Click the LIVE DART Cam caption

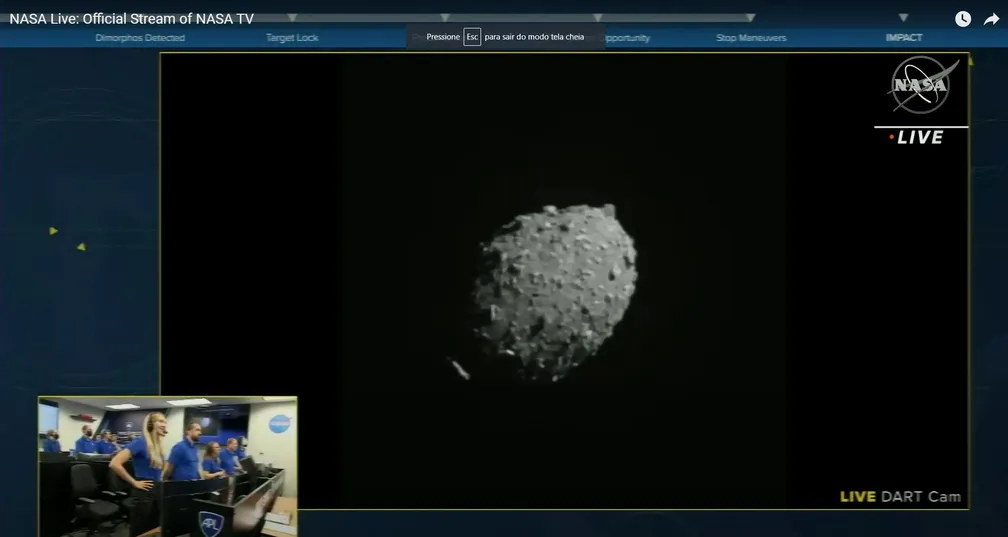click(900, 497)
